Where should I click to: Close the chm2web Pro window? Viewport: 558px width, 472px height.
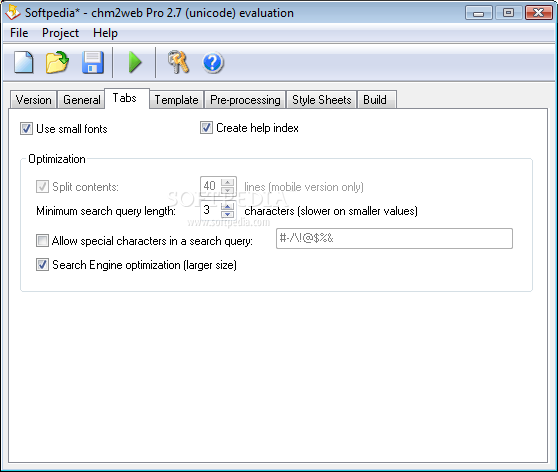tap(538, 13)
